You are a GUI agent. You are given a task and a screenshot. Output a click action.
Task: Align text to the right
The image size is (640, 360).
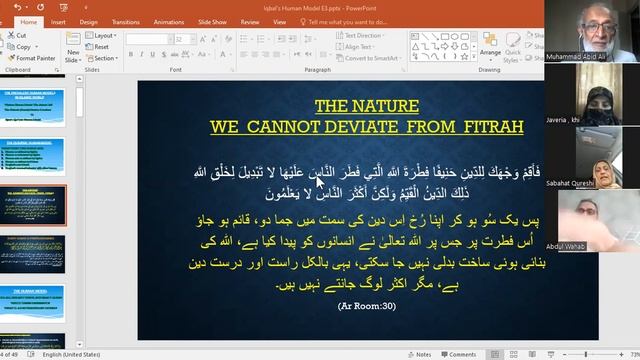(x=265, y=54)
